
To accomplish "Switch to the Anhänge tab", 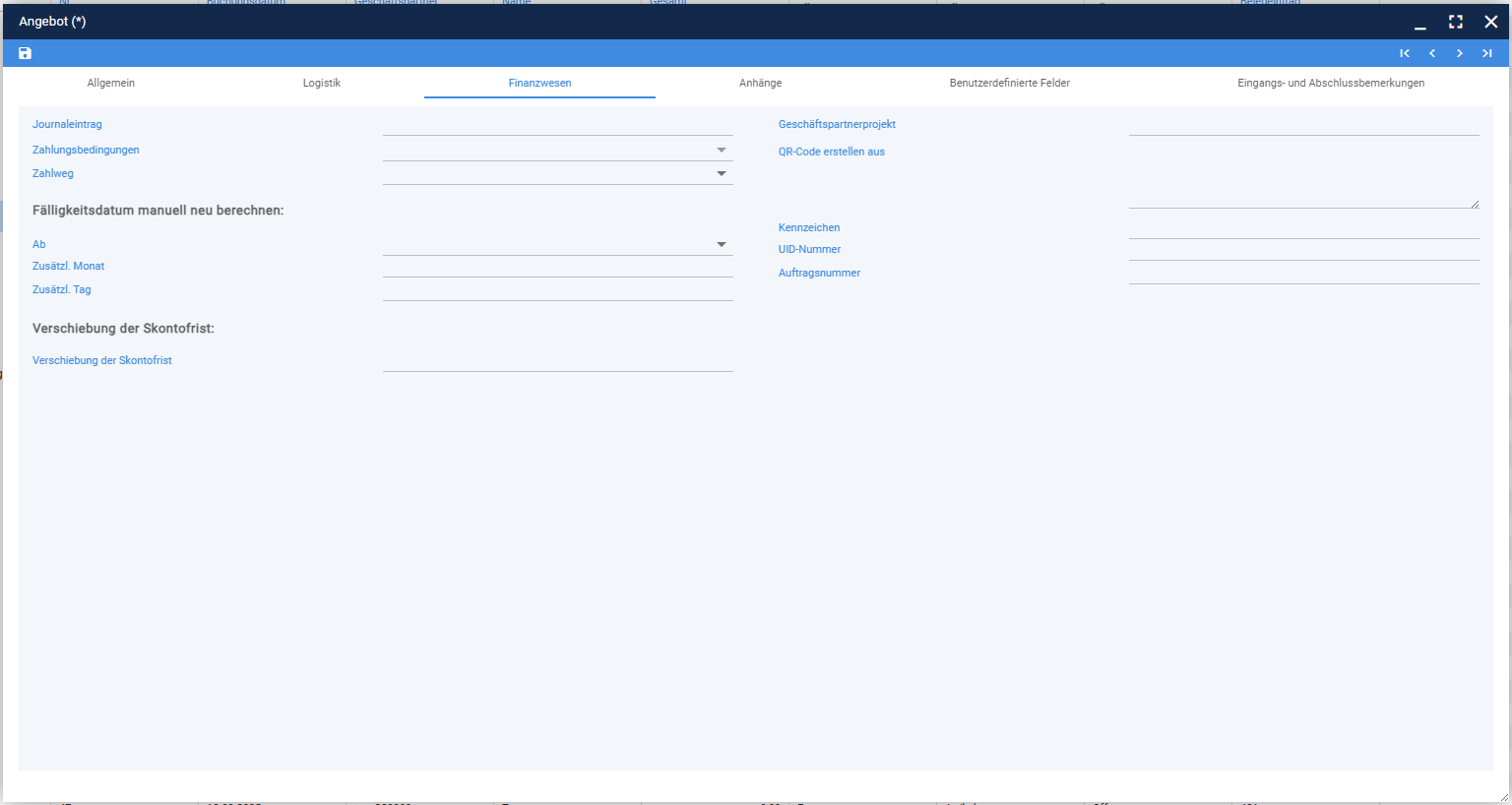I will (761, 83).
